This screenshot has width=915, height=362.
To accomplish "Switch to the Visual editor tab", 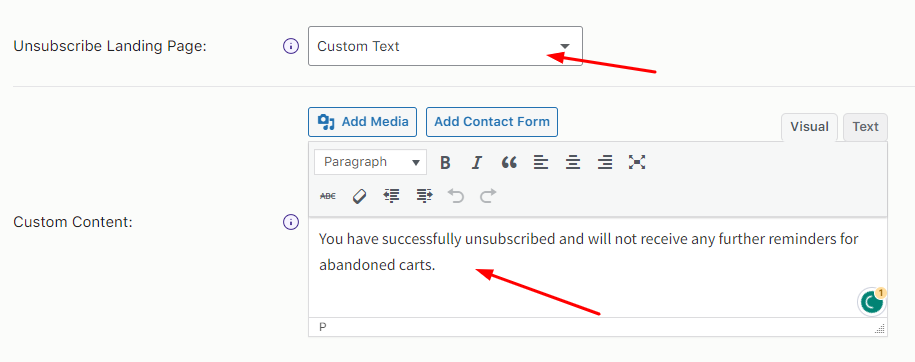I will pyautogui.click(x=809, y=127).
